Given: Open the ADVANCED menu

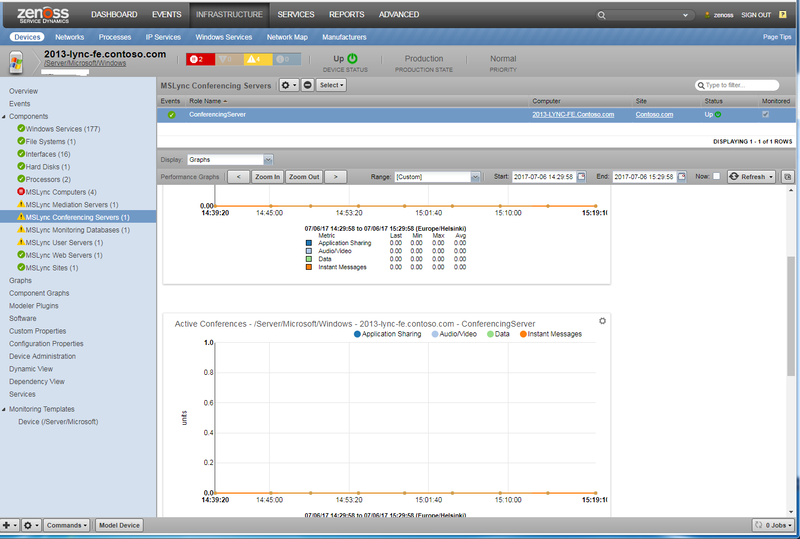Looking at the screenshot, I should point(399,15).
